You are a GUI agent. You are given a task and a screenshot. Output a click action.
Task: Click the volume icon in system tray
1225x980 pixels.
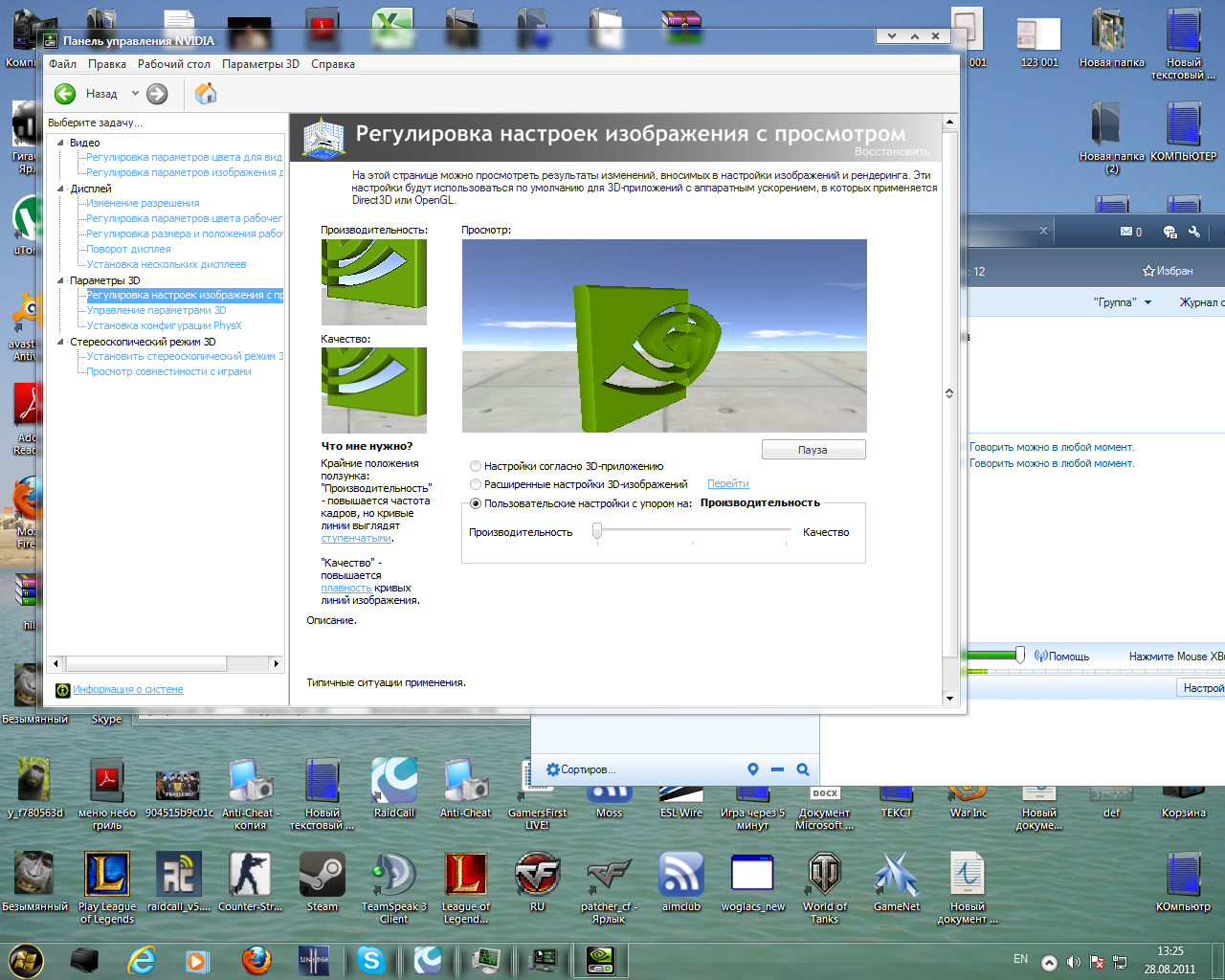[x=1073, y=962]
